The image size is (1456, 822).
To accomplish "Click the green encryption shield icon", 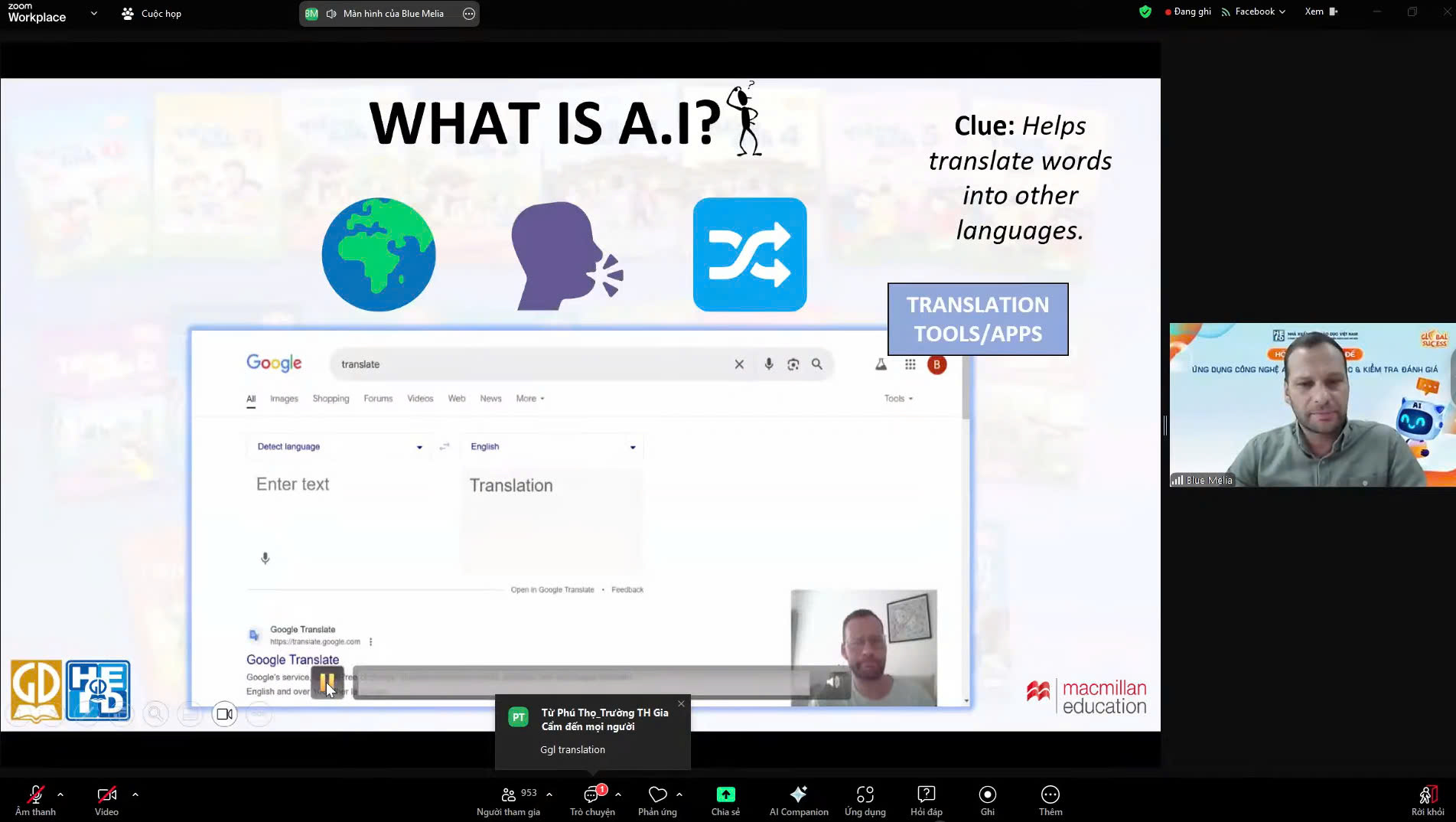I will tap(1145, 11).
